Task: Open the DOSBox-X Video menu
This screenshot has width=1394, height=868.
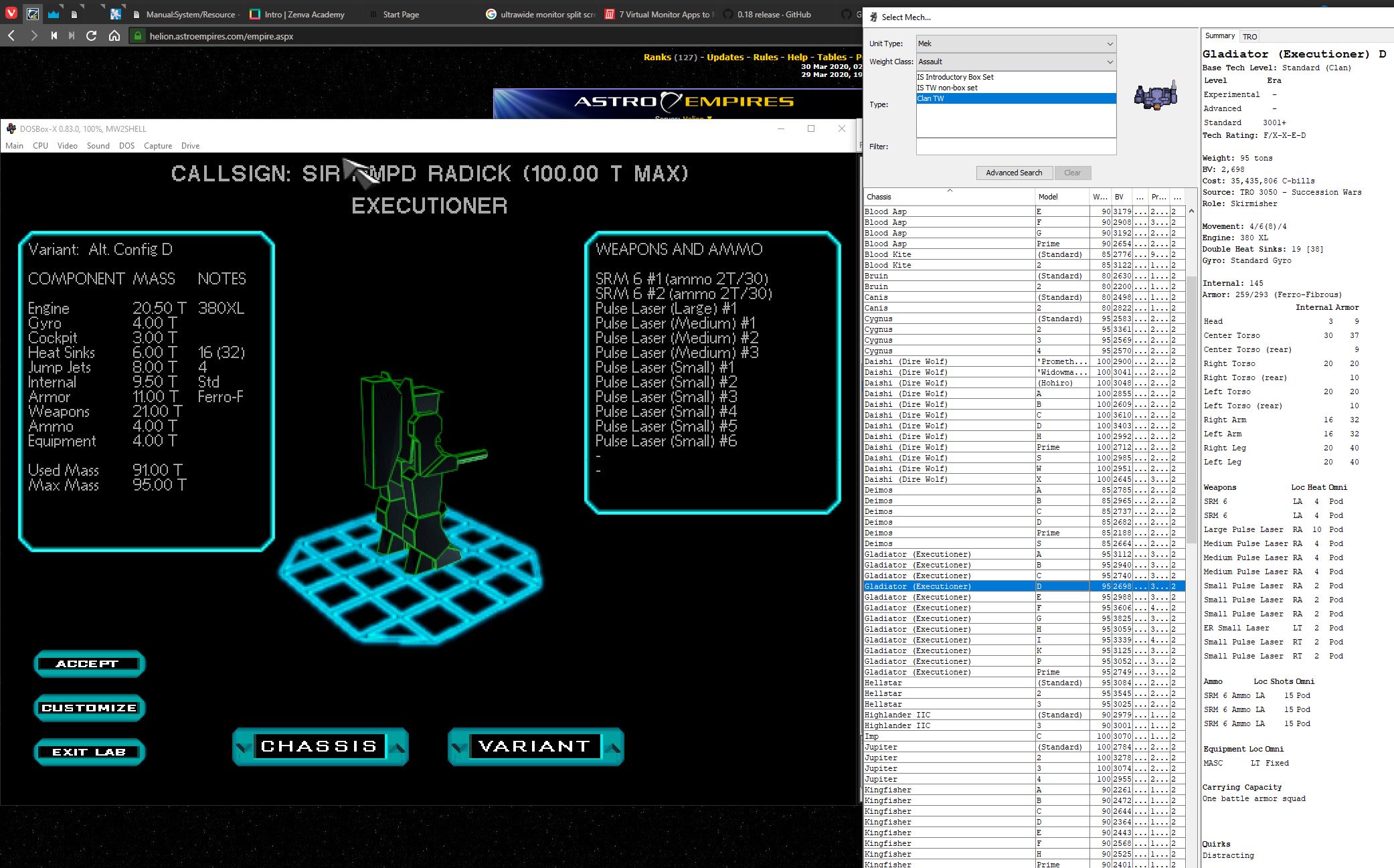Action: [x=67, y=146]
